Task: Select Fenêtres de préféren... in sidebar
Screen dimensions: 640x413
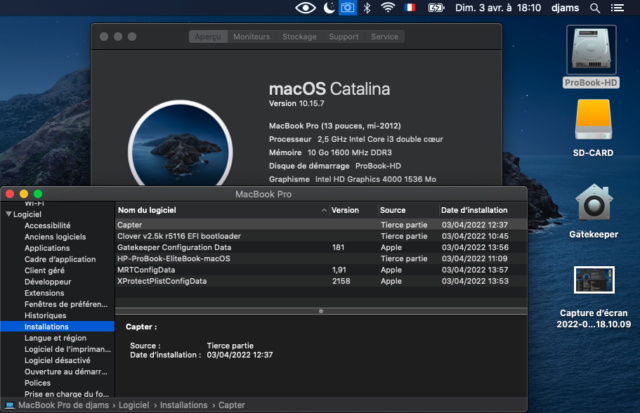Action: click(66, 304)
